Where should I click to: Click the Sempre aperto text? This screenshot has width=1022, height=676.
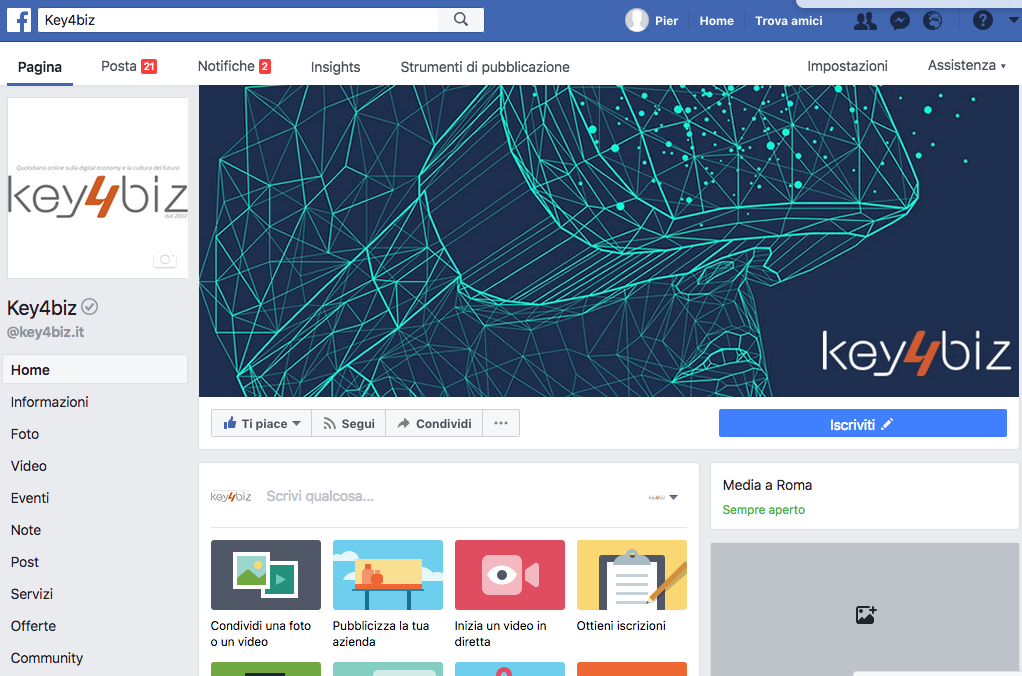click(763, 510)
